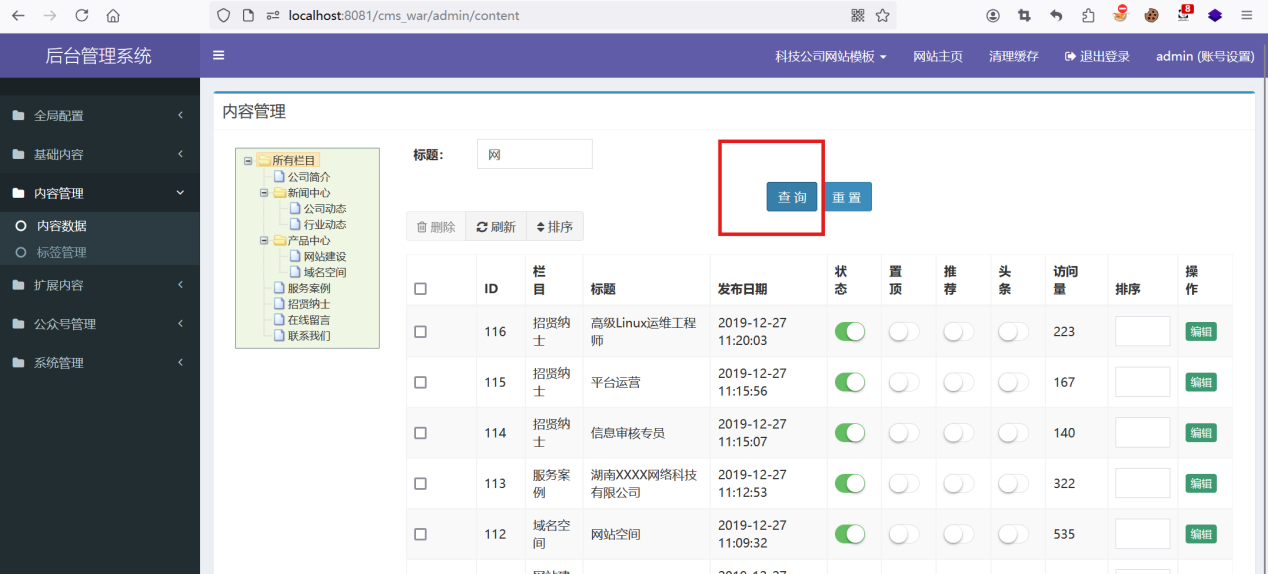
Task: Click the browser address bar URL
Action: tap(404, 16)
